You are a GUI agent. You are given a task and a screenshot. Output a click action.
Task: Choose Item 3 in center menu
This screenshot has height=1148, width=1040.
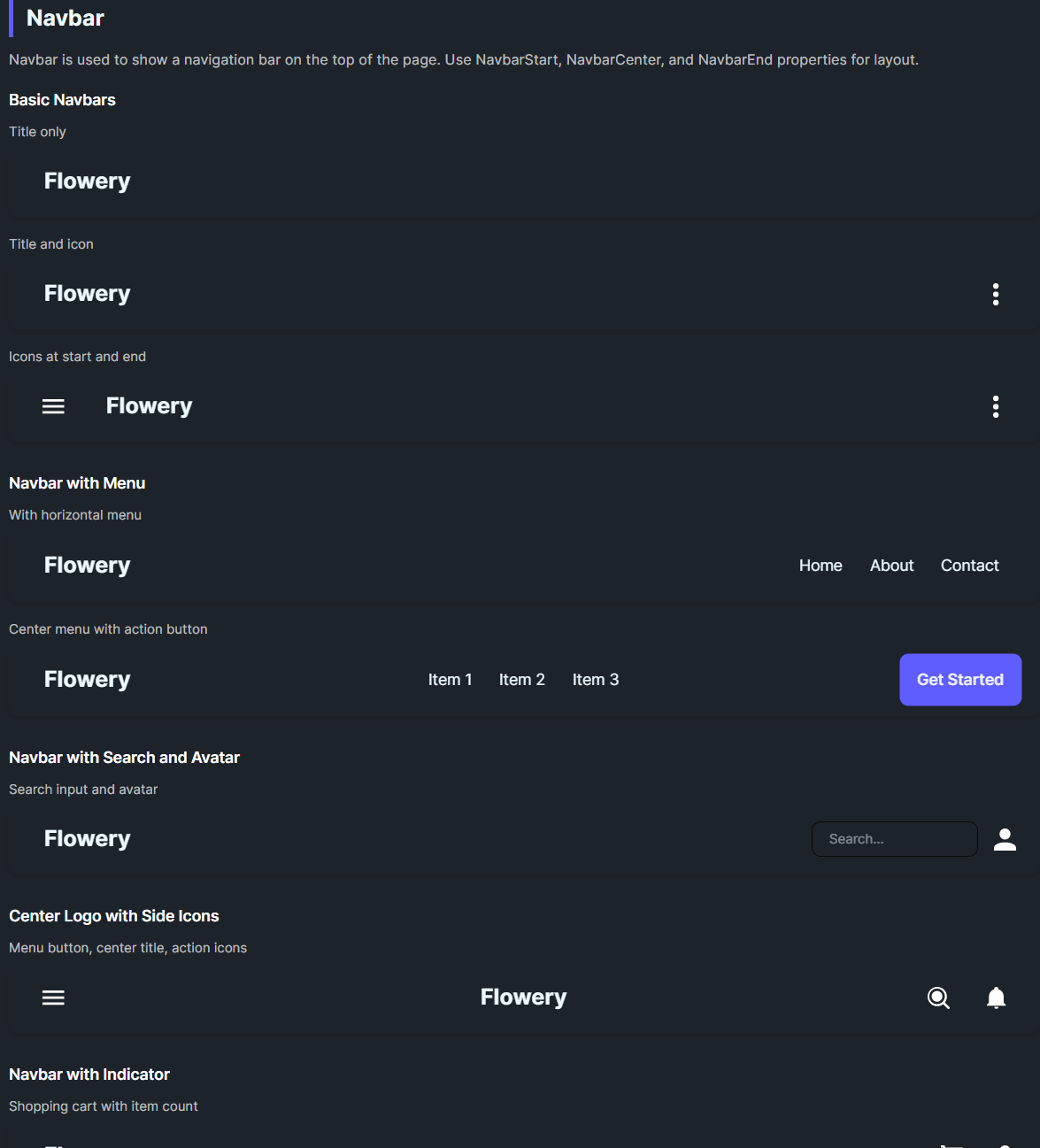(595, 680)
